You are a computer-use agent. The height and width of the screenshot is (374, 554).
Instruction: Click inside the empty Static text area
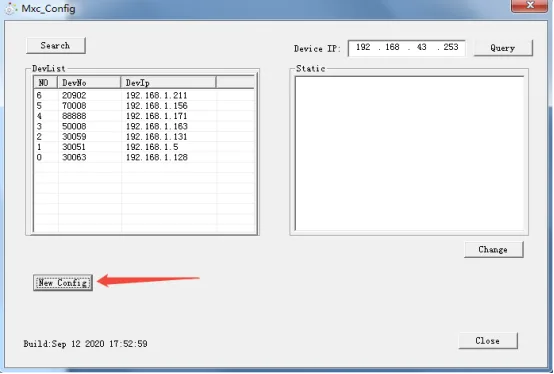click(409, 154)
